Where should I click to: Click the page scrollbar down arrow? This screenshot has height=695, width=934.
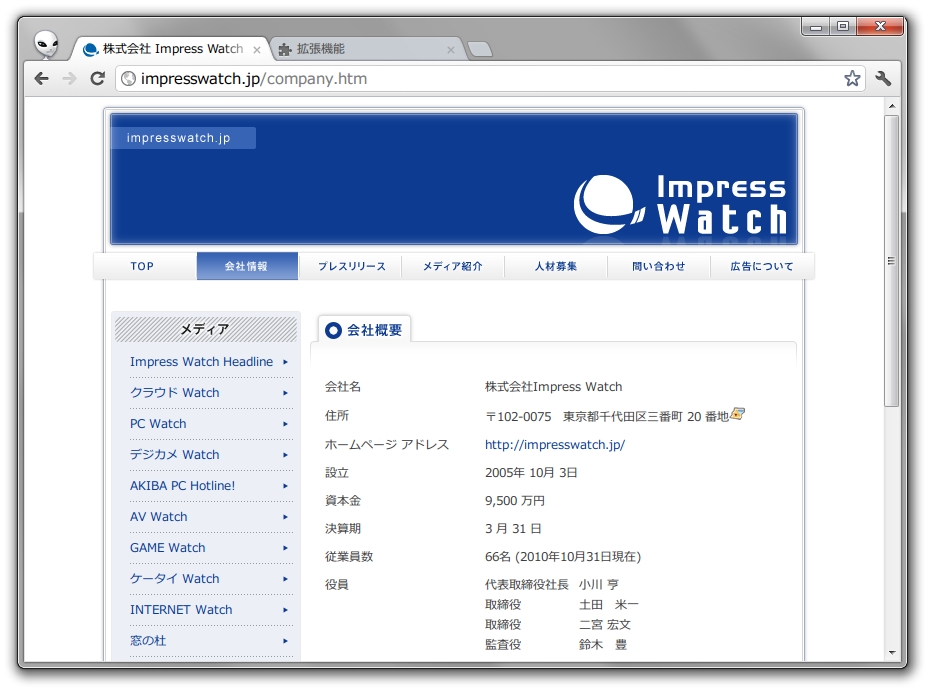point(892,652)
